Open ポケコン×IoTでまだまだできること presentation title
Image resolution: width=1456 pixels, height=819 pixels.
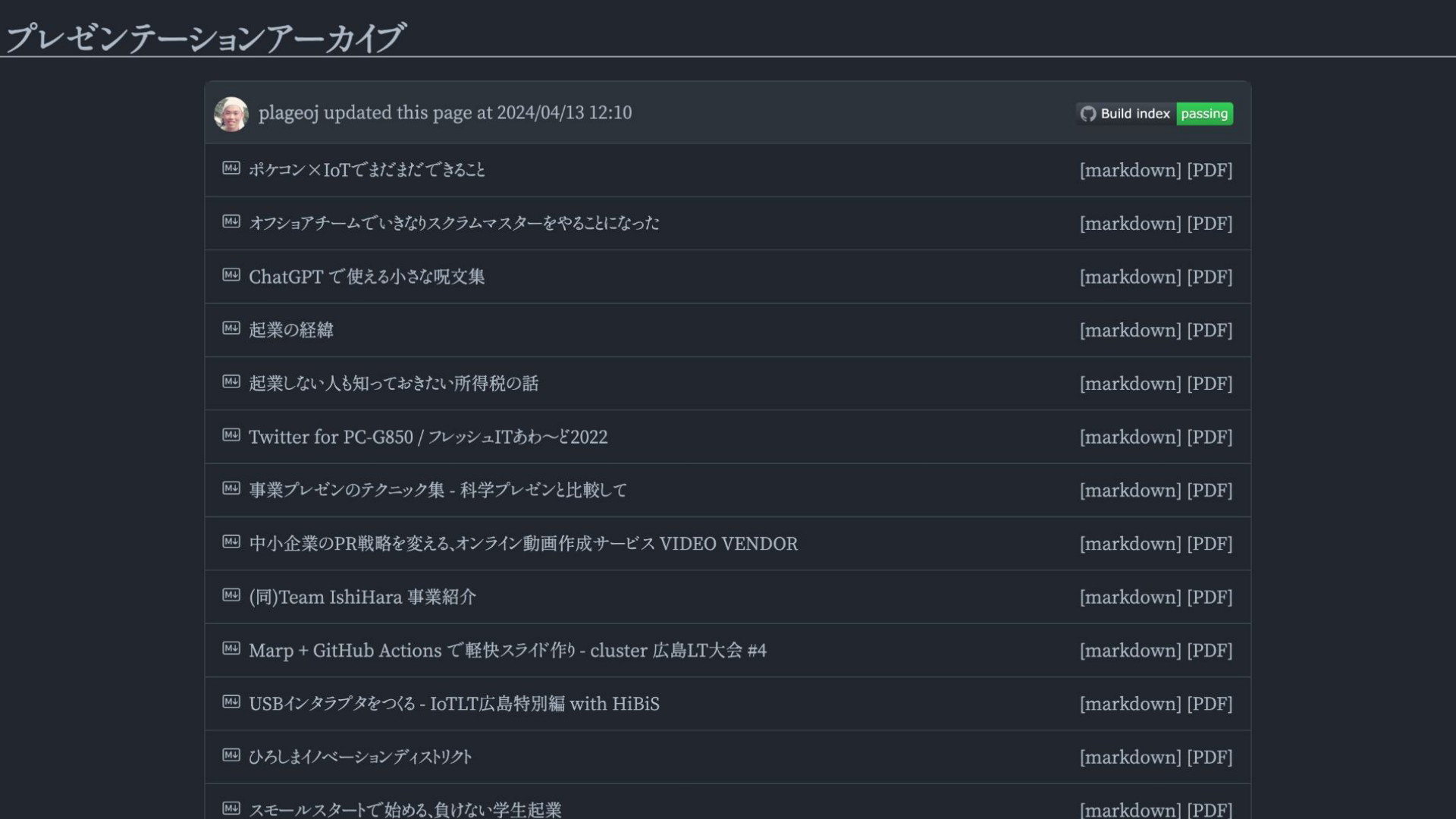click(x=367, y=170)
